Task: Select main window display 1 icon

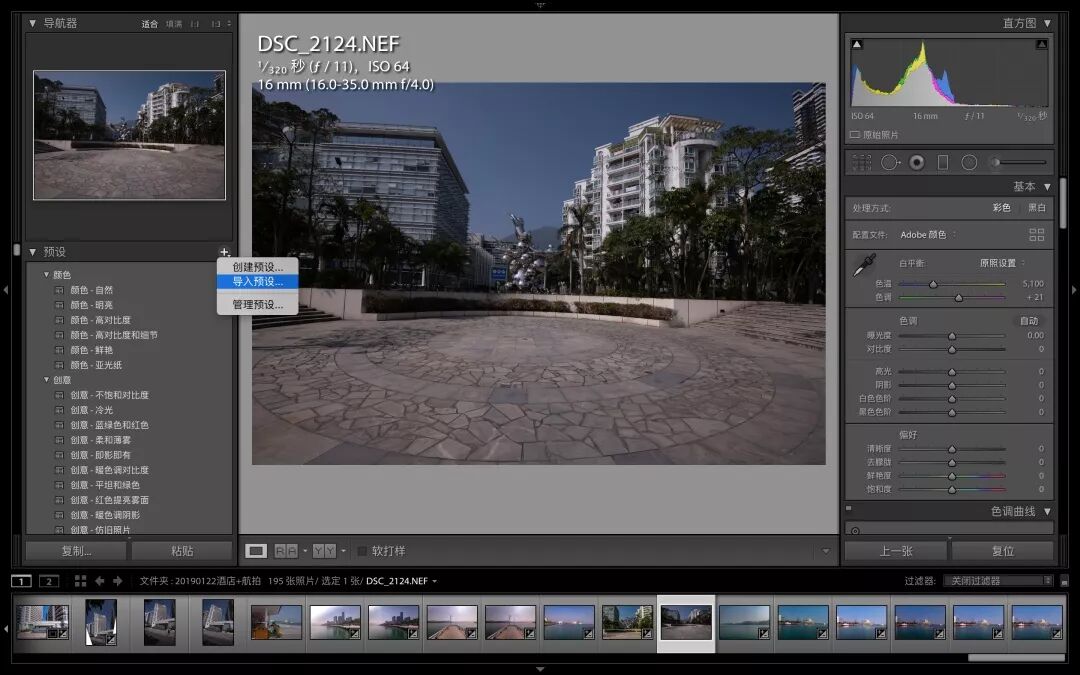Action: [x=21, y=581]
